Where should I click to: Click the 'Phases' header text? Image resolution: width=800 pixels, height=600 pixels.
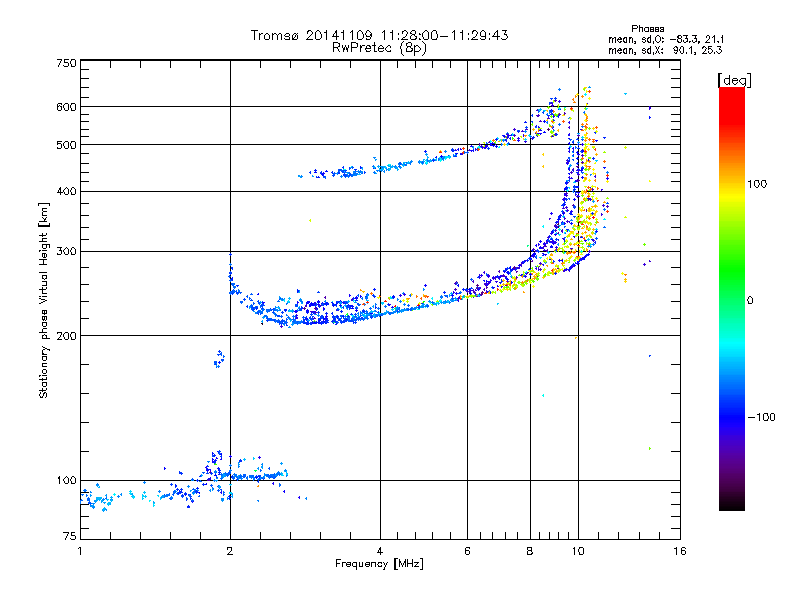647,29
